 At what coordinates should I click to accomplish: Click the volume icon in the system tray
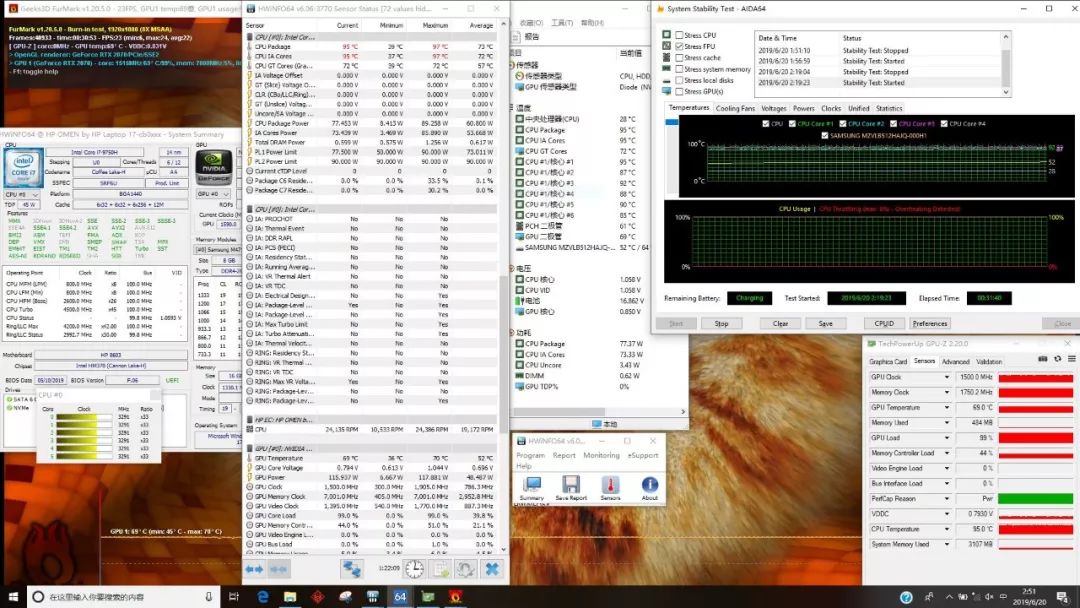[989, 597]
